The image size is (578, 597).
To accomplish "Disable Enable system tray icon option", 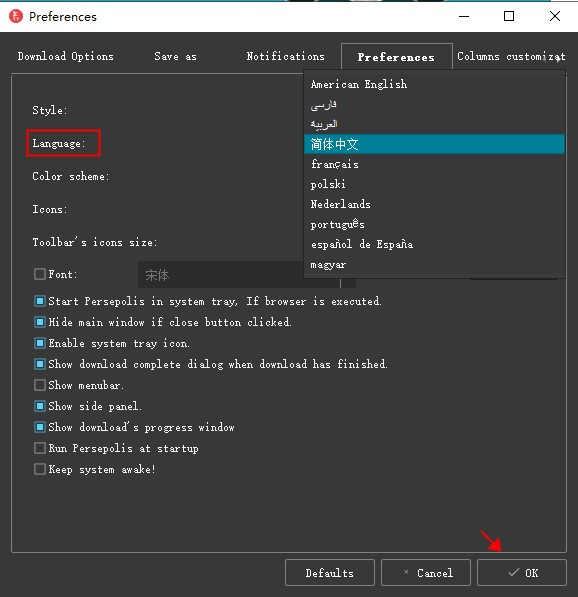I will pyautogui.click(x=40, y=343).
